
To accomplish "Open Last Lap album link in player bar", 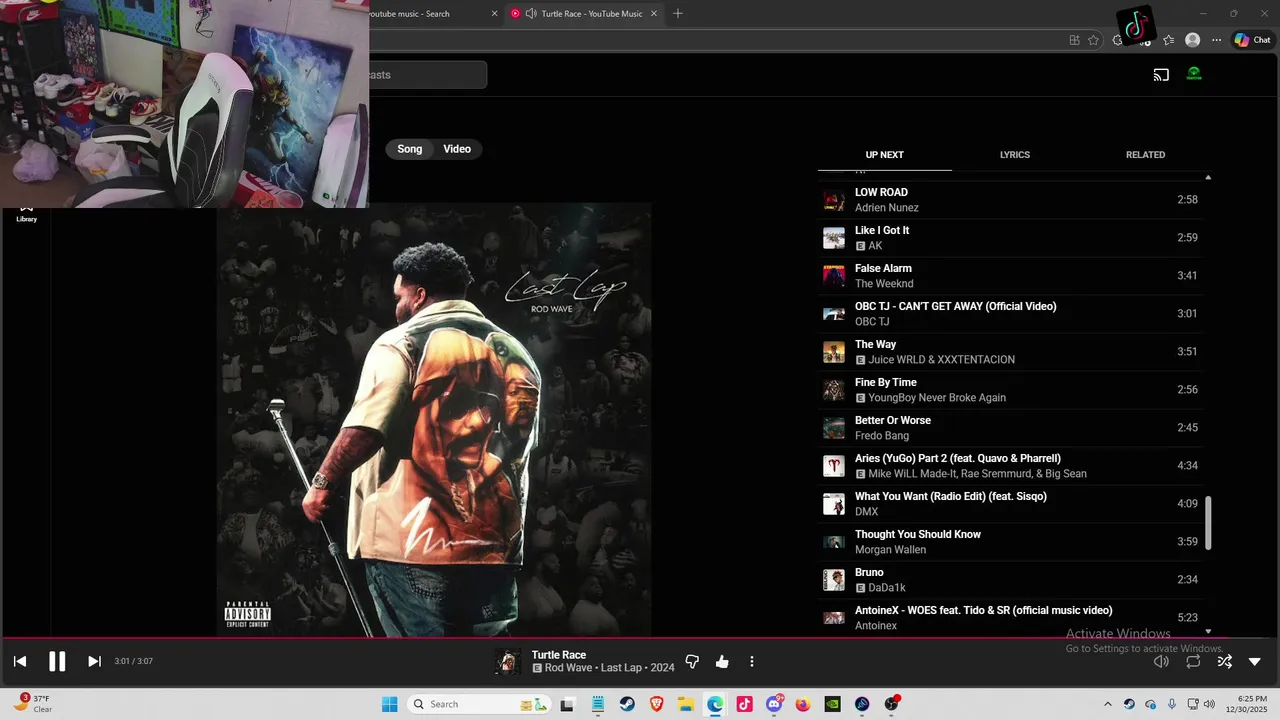I will (621, 668).
